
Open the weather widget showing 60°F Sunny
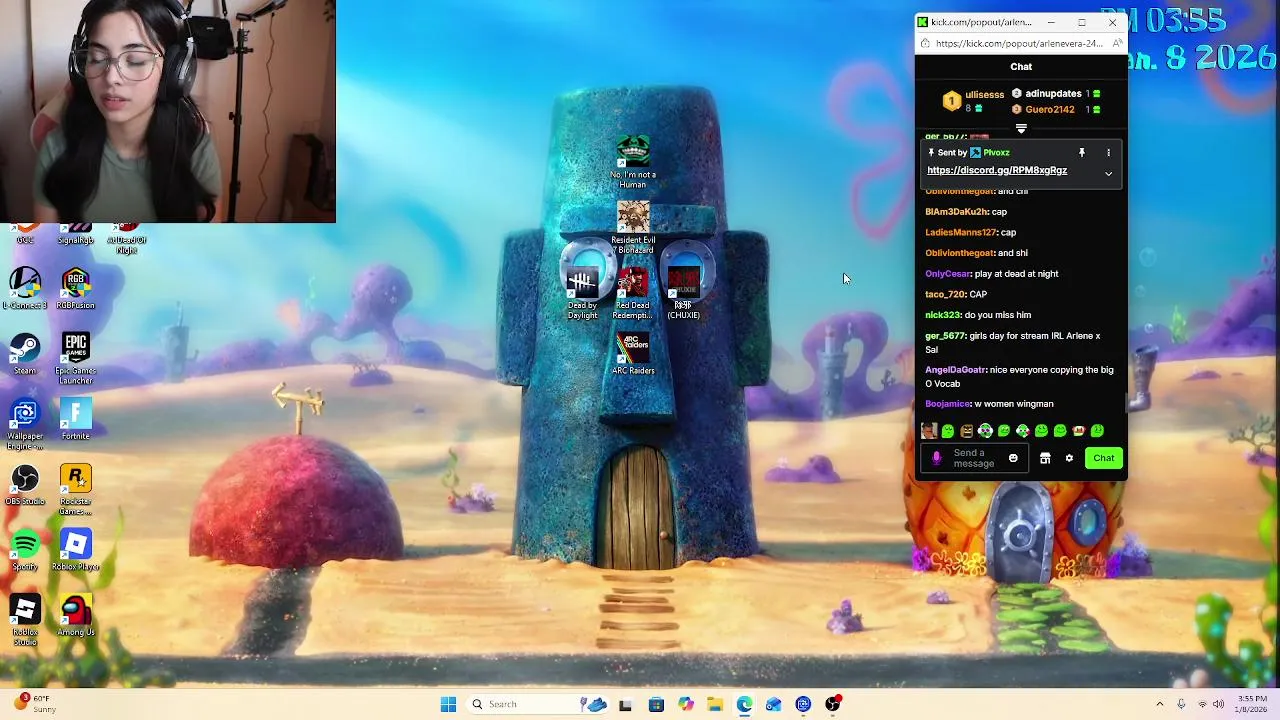pos(35,704)
